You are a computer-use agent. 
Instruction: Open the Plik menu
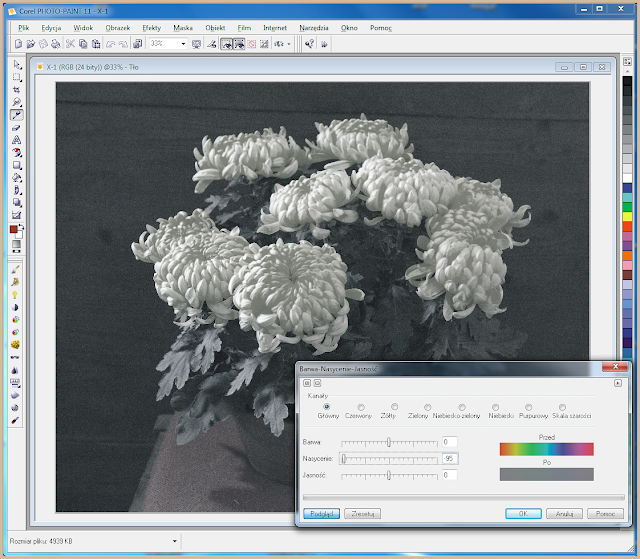[x=24, y=28]
